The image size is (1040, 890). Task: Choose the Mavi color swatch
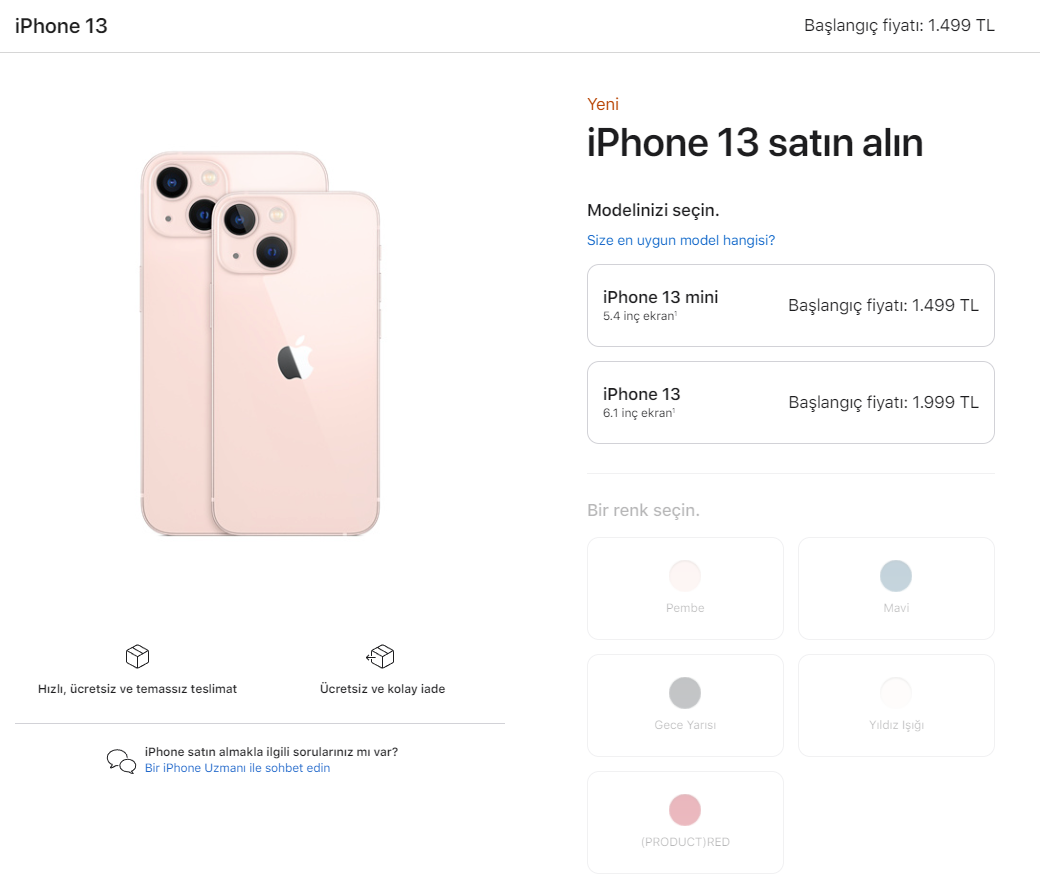896,588
